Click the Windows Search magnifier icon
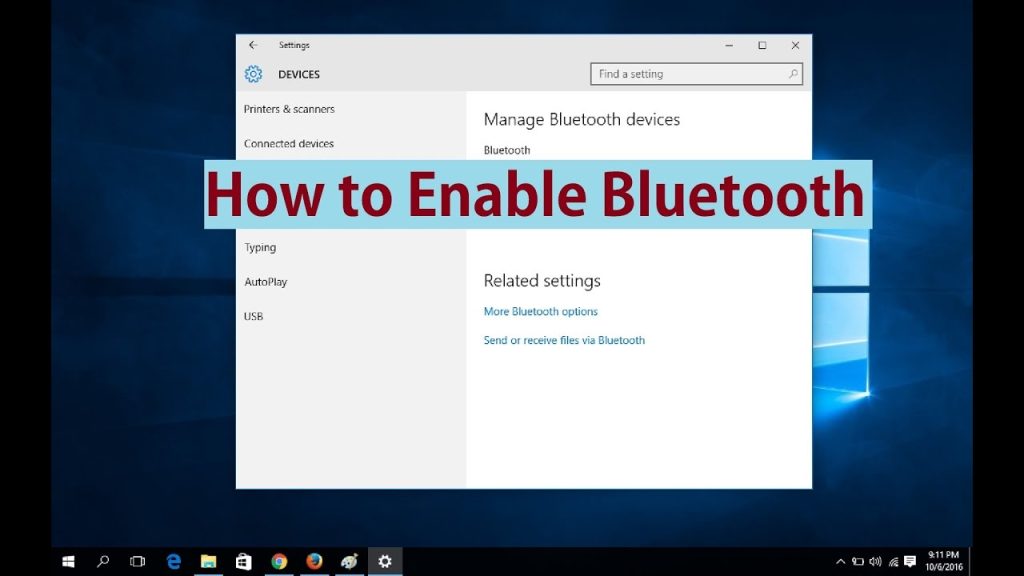Screen dimensions: 1024x576 click(x=102, y=561)
